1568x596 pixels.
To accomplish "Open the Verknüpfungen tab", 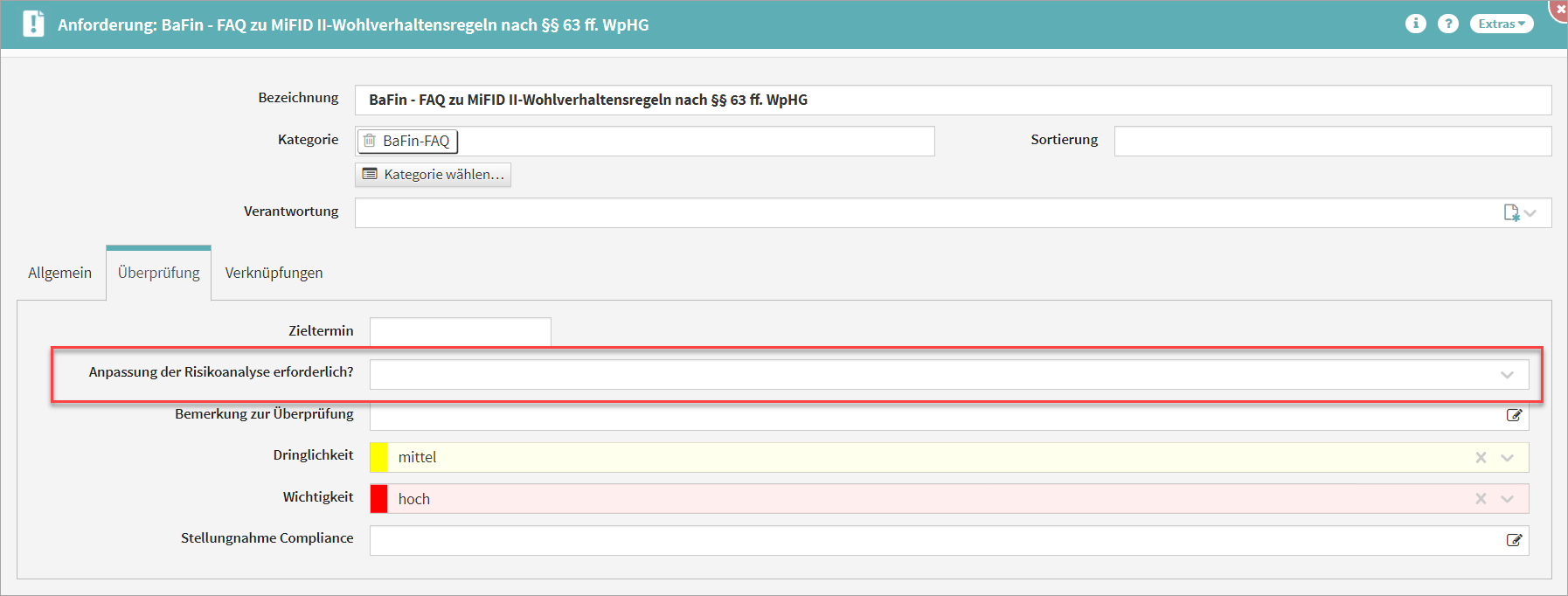I will [274, 273].
